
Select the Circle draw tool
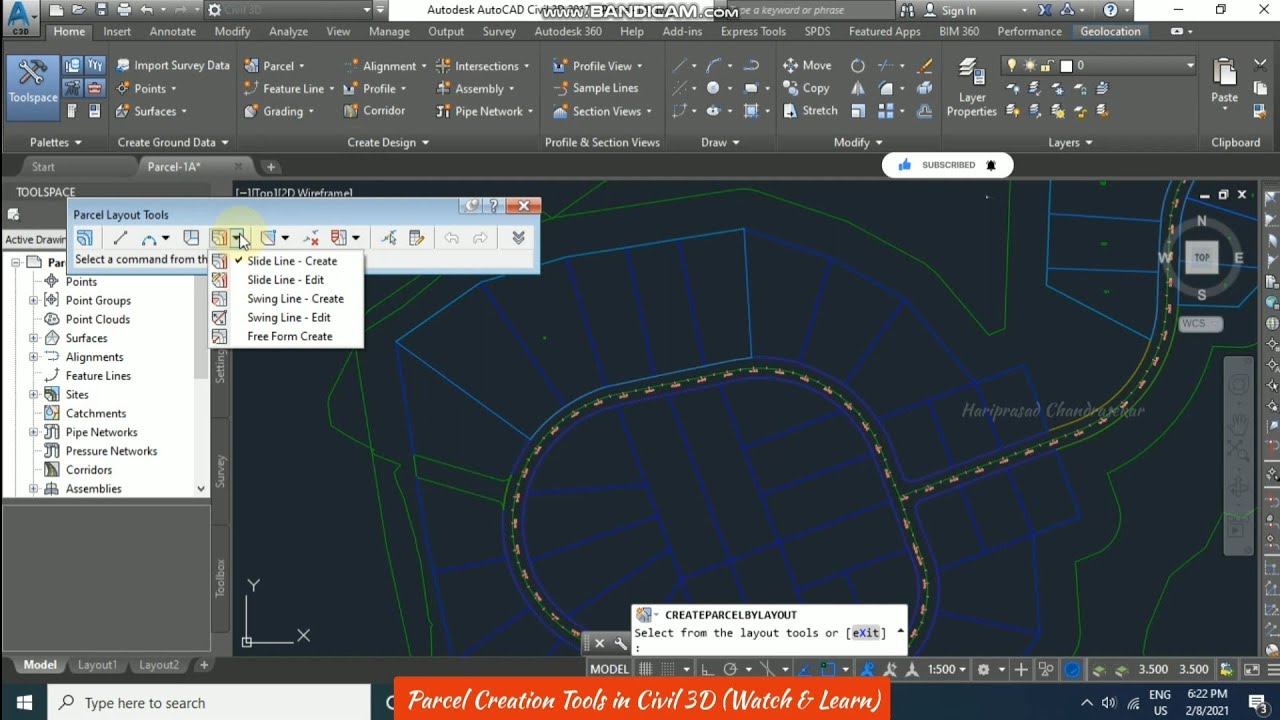(x=713, y=88)
